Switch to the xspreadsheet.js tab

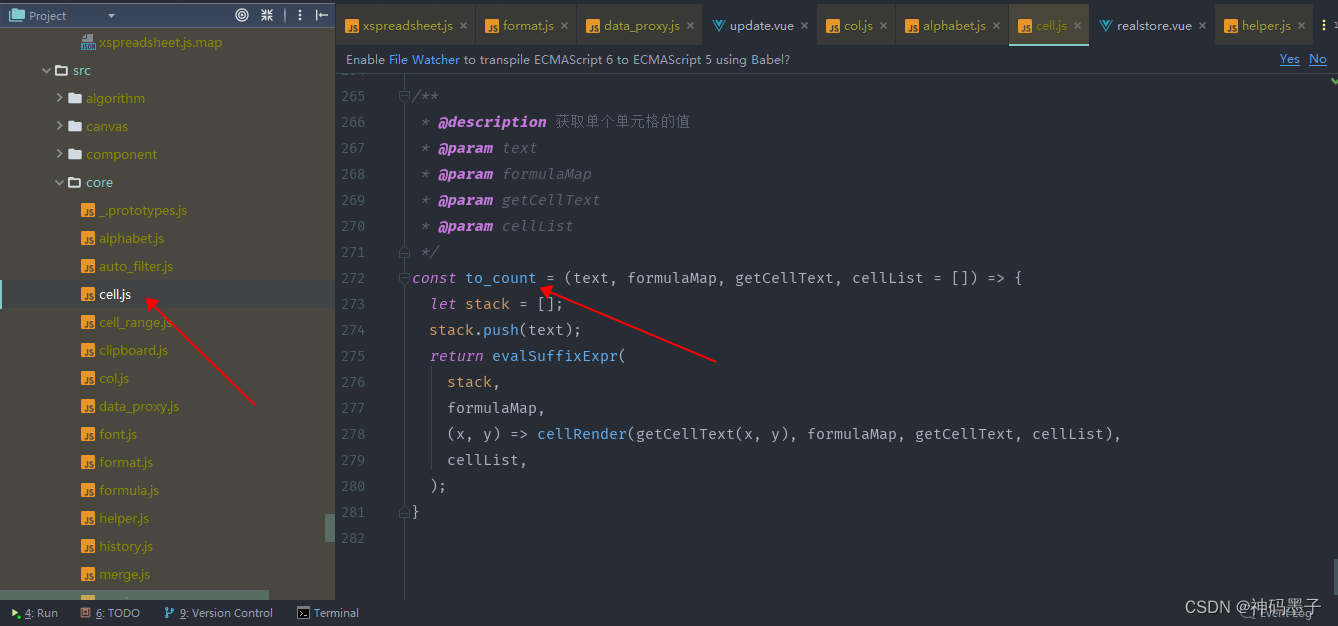click(x=407, y=26)
